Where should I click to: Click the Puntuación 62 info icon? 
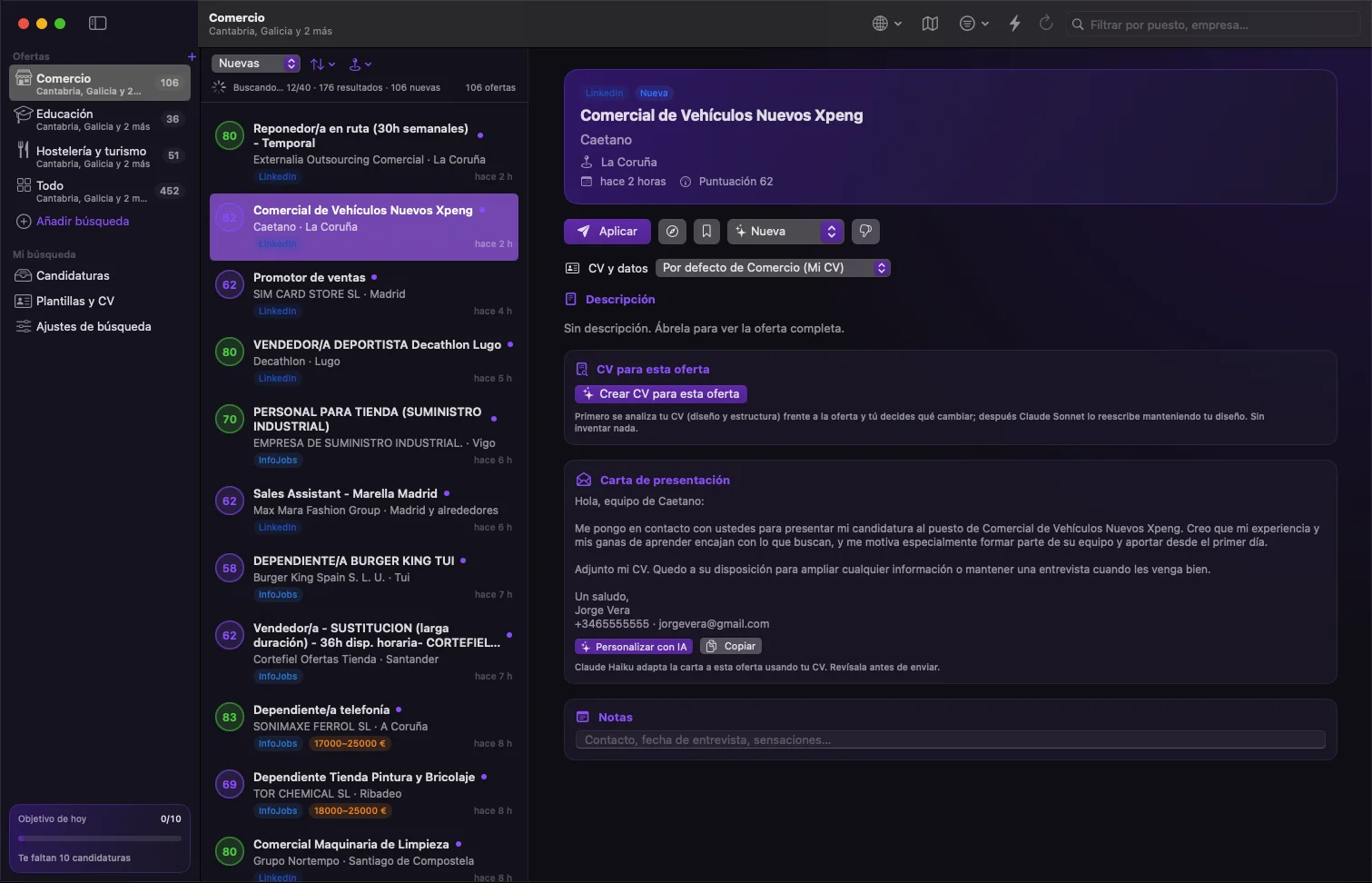(686, 182)
